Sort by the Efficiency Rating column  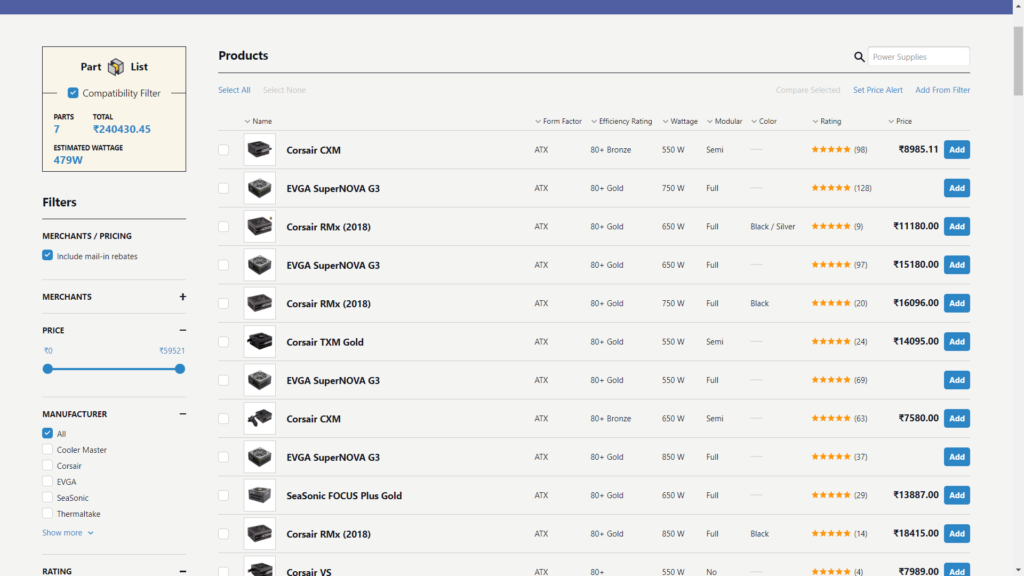[x=622, y=121]
